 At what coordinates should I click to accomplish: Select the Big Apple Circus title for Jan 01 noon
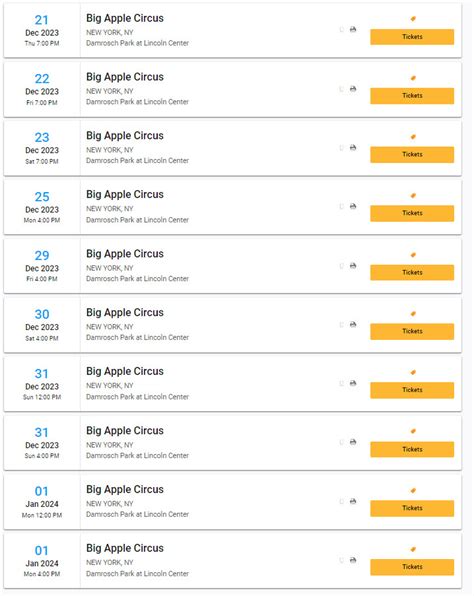[125, 490]
